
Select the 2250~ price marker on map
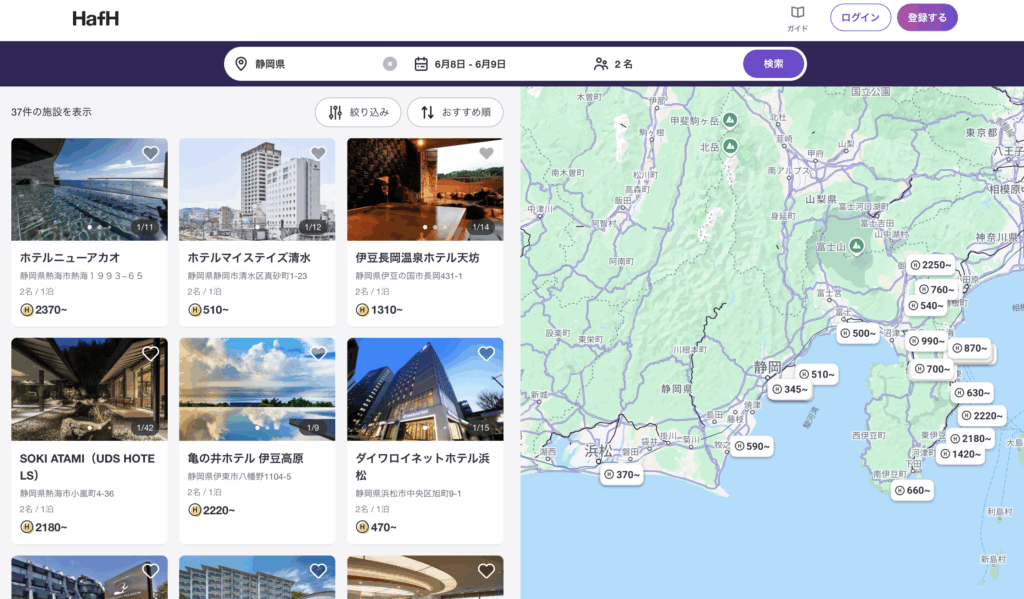930,265
